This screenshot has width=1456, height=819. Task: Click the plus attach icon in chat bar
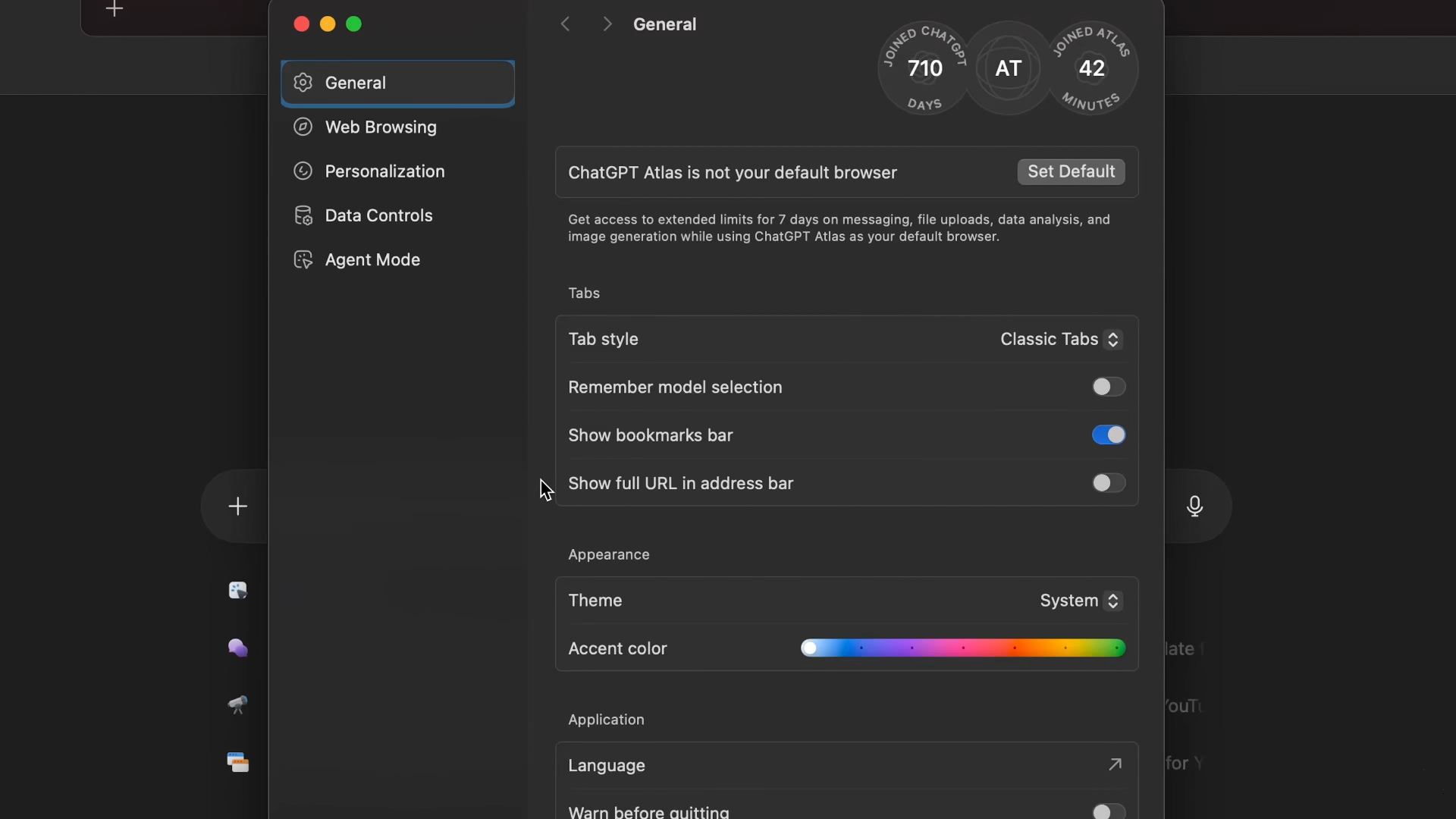(237, 506)
